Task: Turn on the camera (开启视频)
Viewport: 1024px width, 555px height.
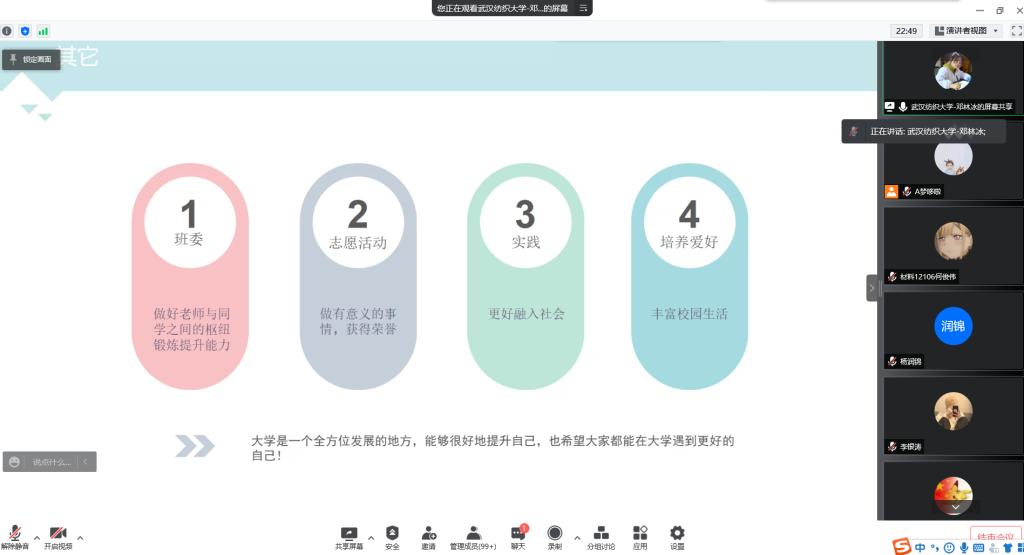Action: click(x=58, y=537)
